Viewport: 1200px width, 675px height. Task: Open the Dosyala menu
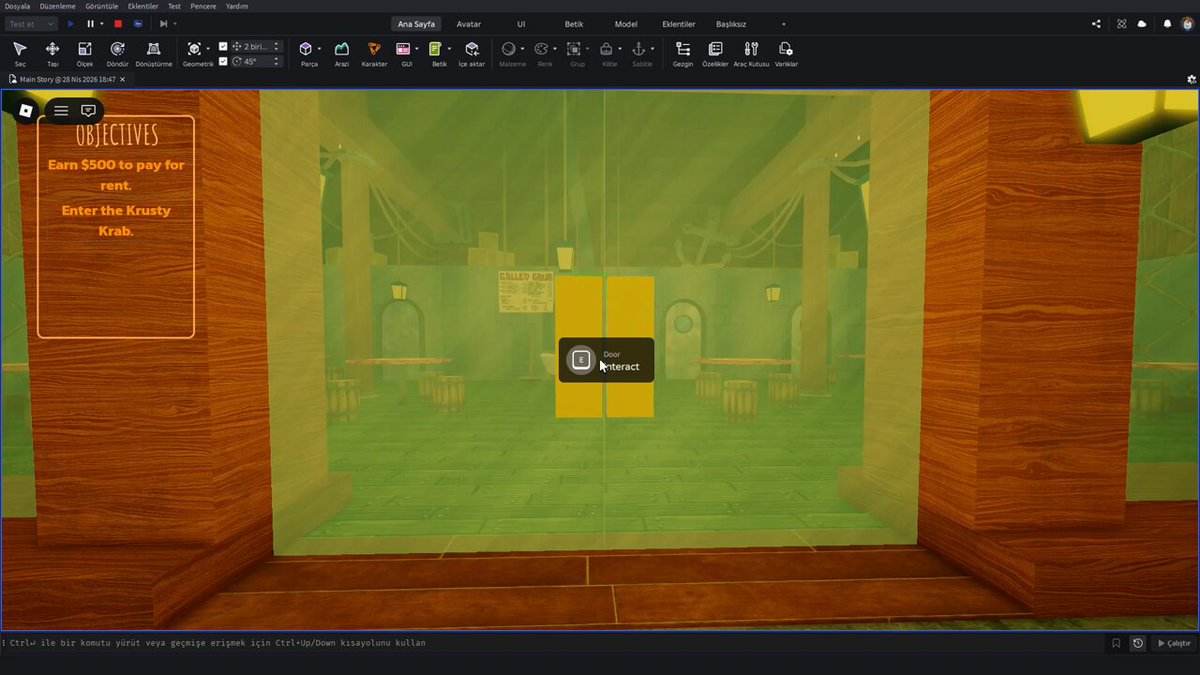coord(17,6)
